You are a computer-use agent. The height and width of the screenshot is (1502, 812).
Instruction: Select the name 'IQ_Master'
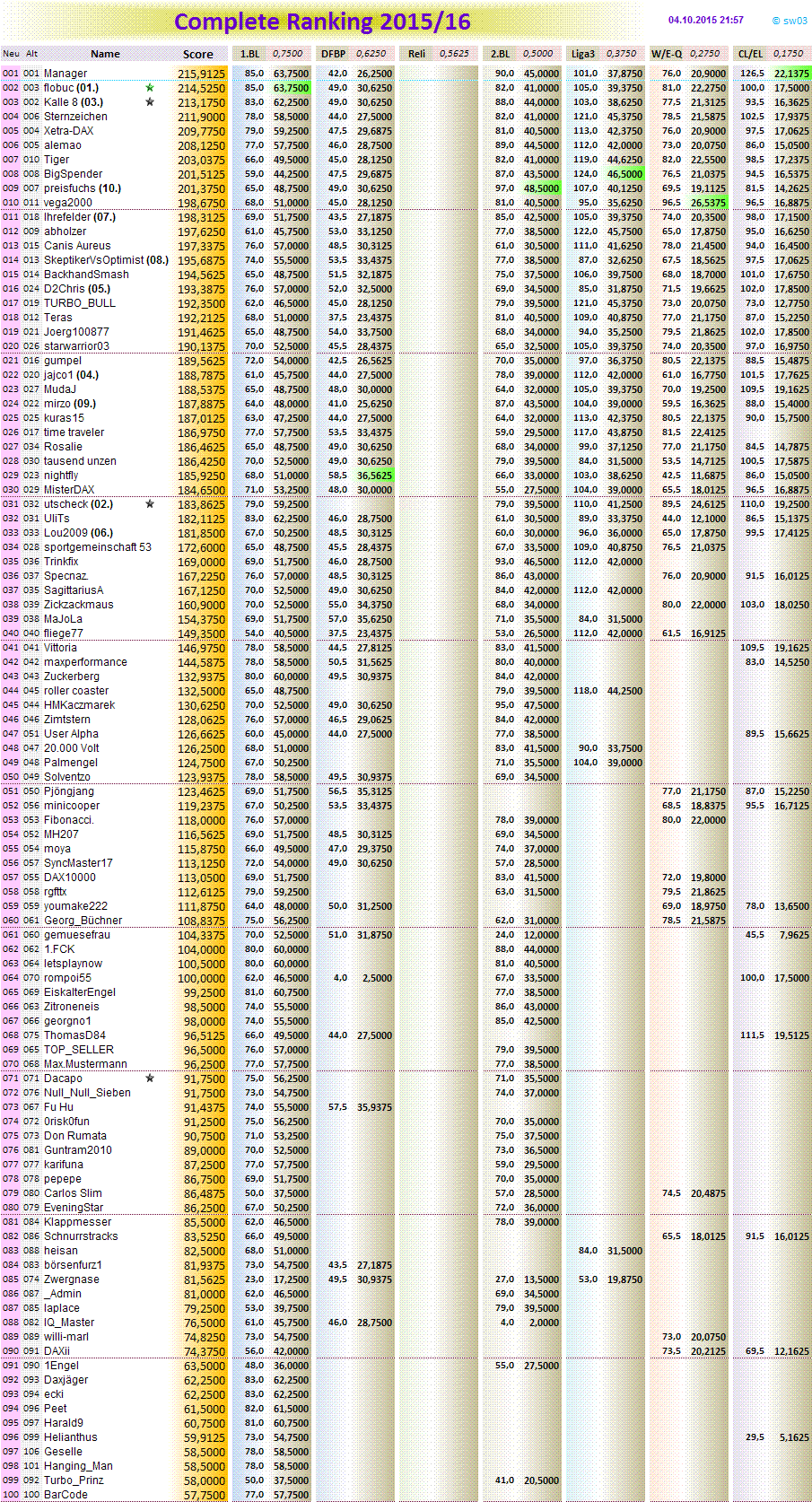coord(69,1323)
